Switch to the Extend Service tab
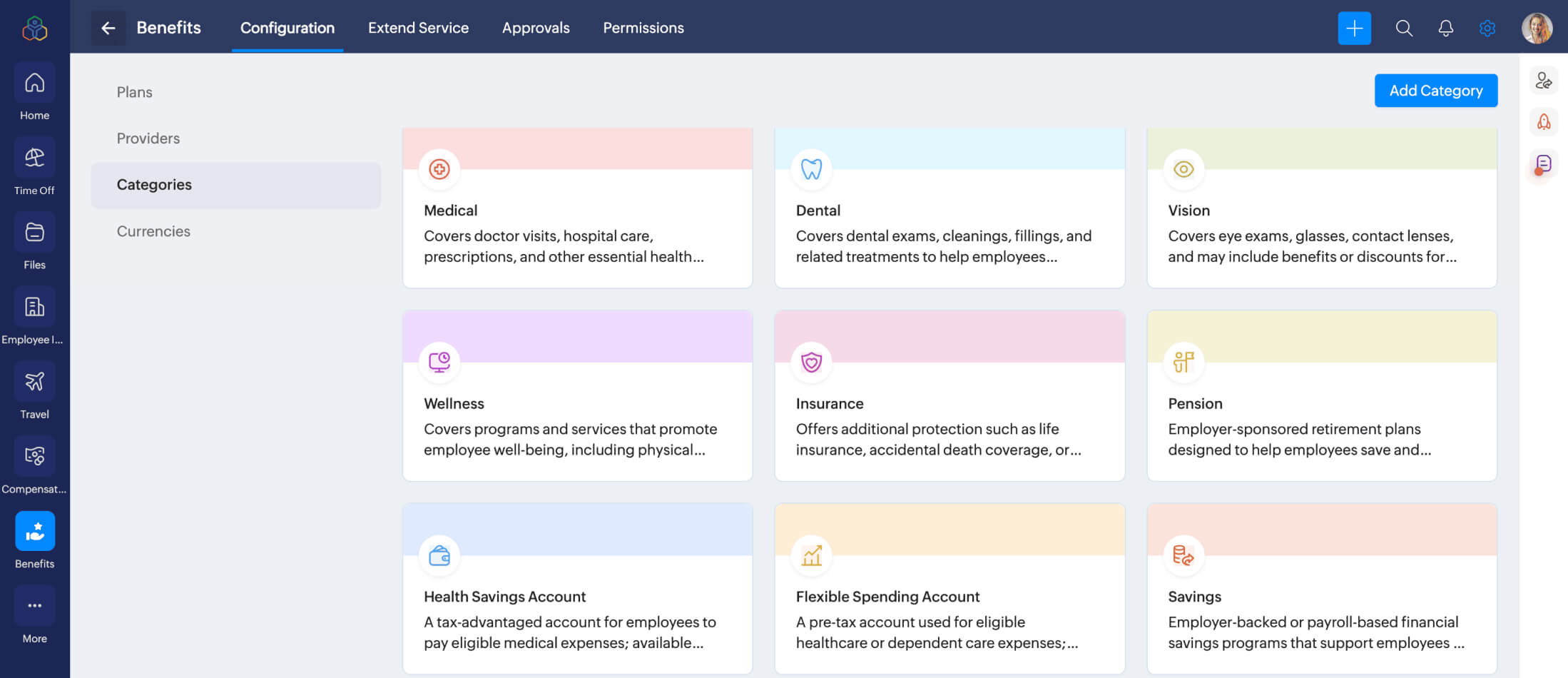1568x678 pixels. click(418, 28)
